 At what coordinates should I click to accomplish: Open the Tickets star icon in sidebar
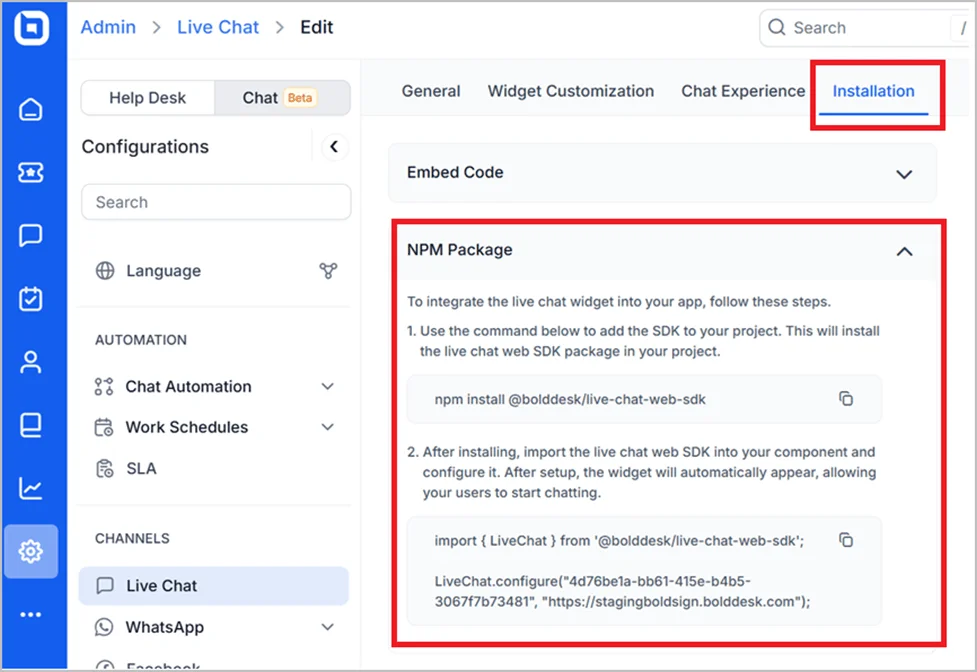click(31, 173)
